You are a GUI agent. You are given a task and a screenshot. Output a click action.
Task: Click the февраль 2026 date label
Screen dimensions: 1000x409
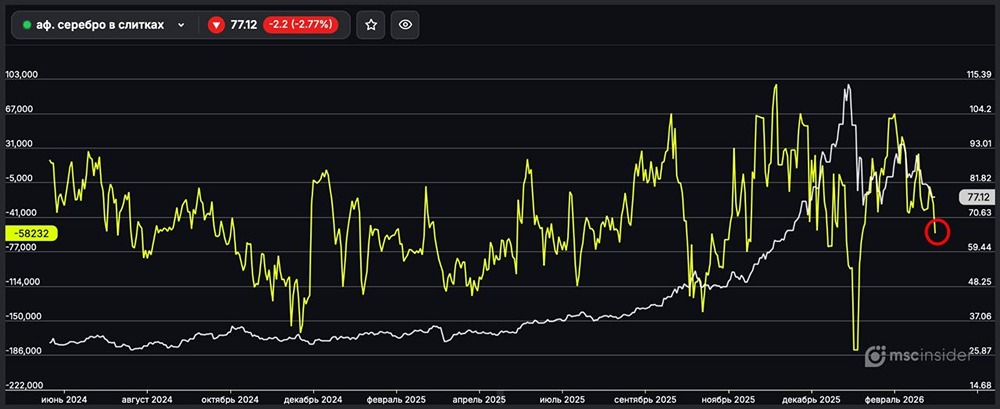(894, 400)
